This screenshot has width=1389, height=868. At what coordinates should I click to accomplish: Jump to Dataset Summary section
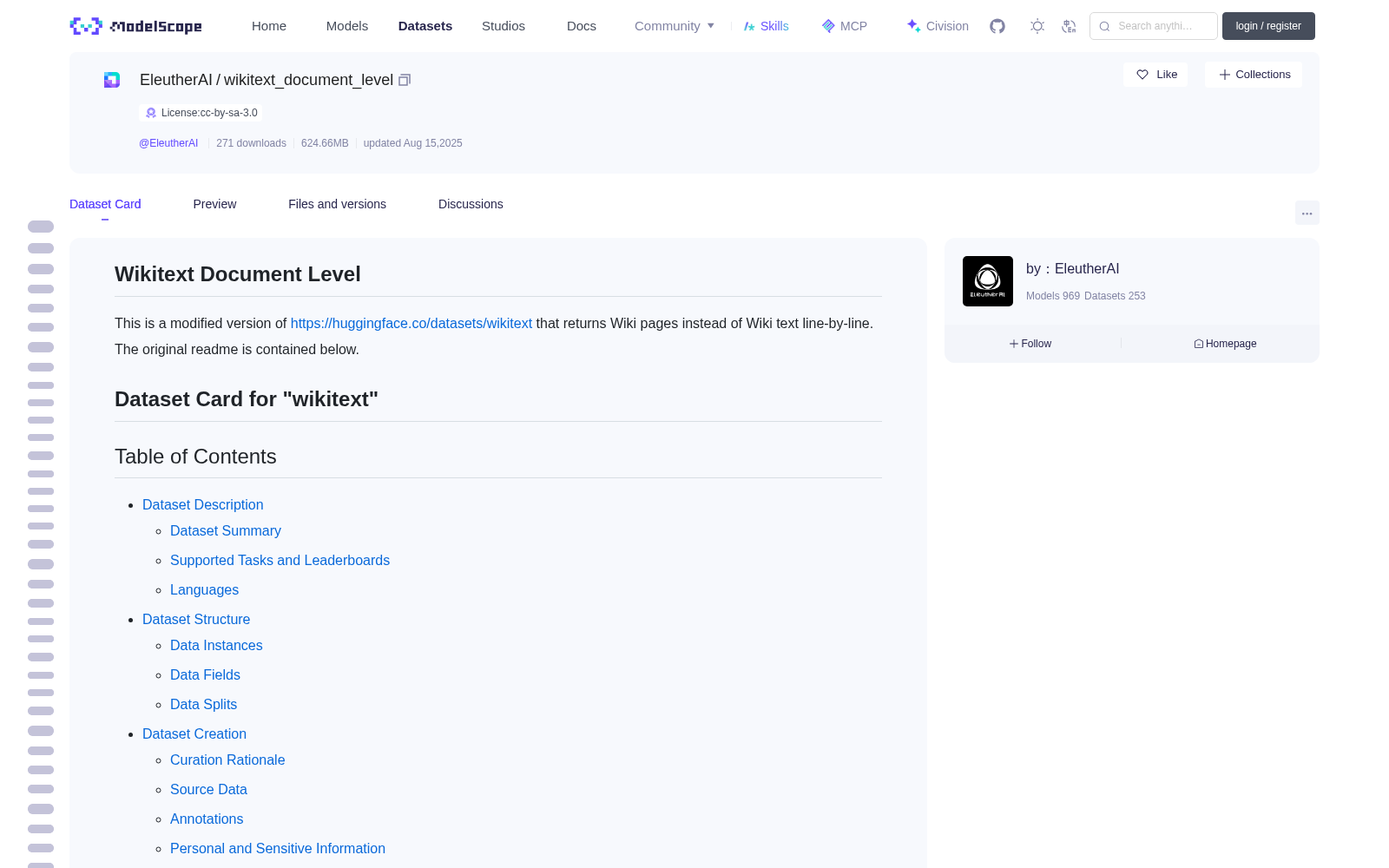tap(226, 530)
